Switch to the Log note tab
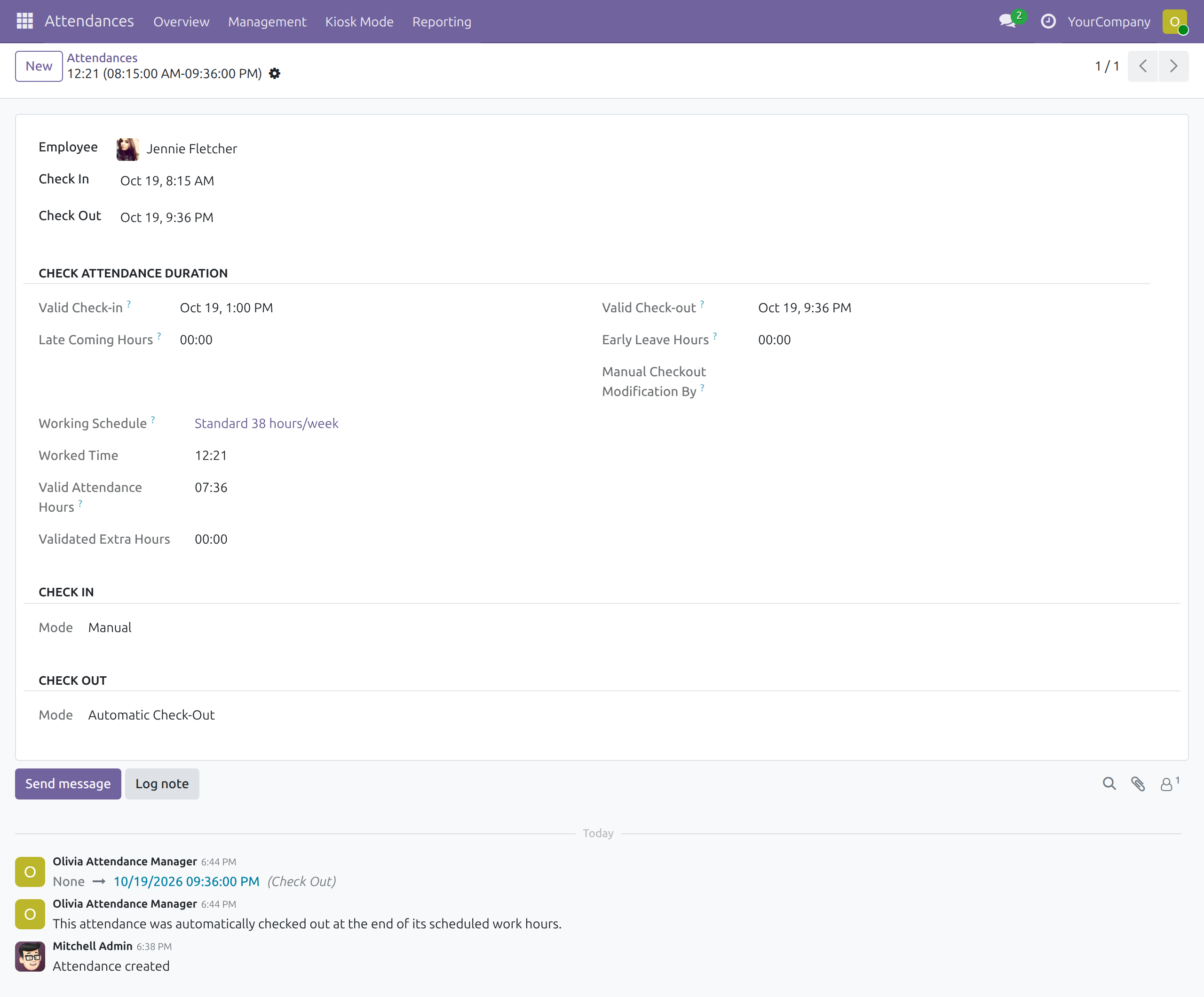The image size is (1204, 997). pos(162,783)
